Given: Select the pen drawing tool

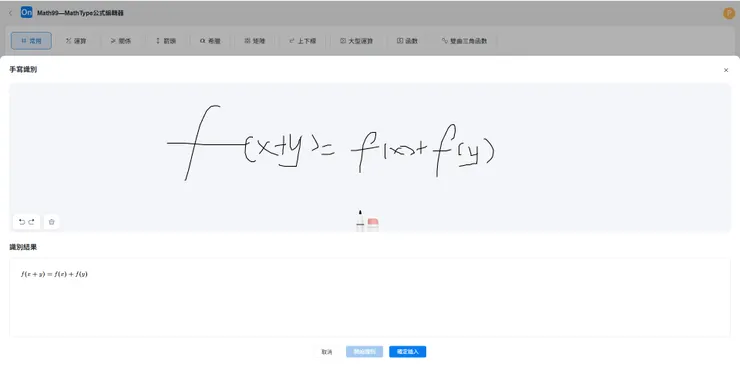Looking at the screenshot, I should tap(360, 221).
